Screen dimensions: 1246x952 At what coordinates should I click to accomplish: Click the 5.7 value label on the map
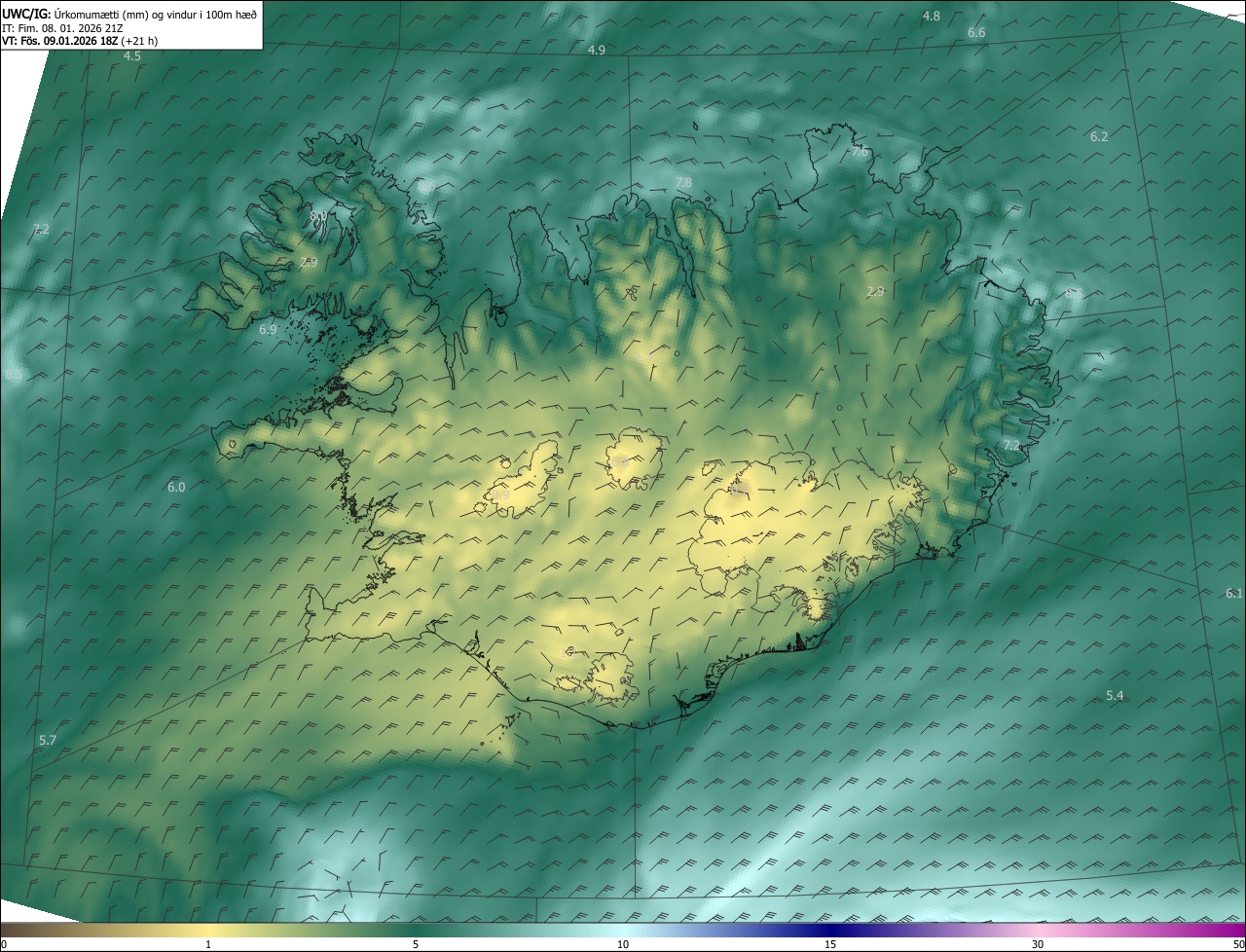click(47, 741)
